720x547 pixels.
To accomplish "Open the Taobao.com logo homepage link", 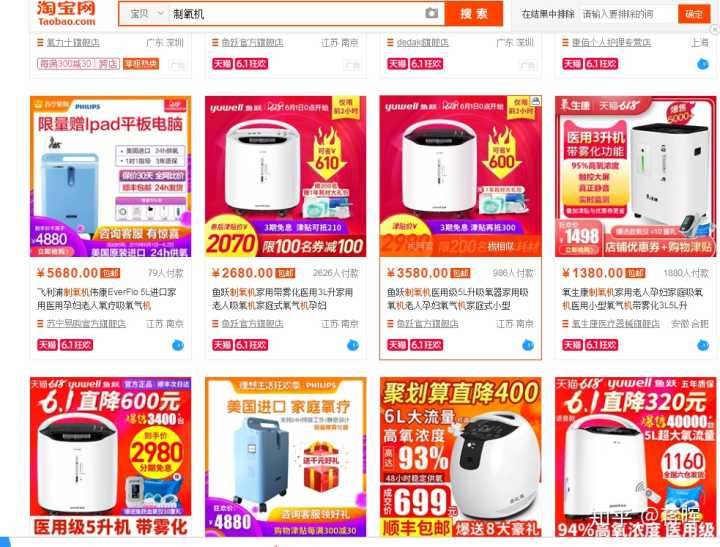I will (67, 14).
